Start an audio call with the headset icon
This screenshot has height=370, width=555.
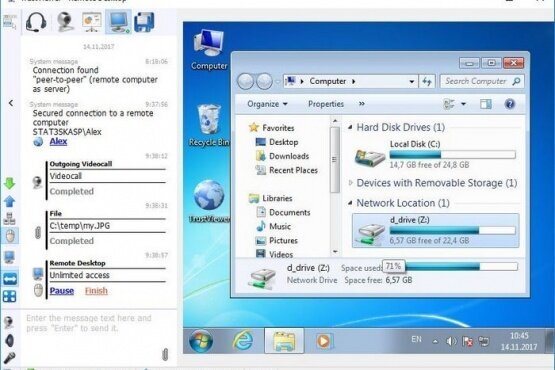(36, 22)
